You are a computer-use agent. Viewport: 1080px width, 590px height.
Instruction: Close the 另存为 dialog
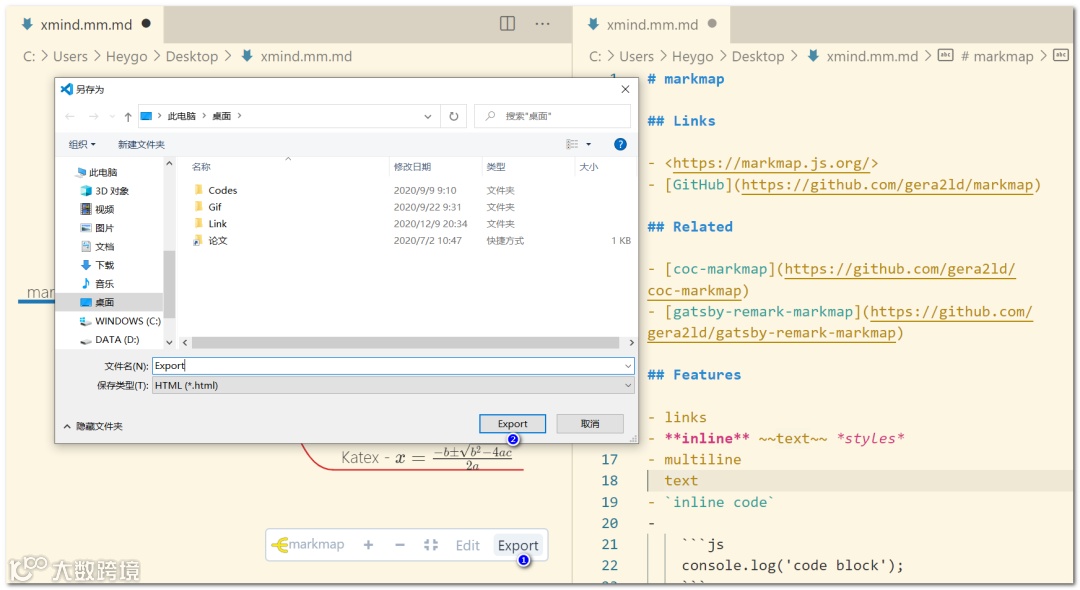[x=625, y=89]
